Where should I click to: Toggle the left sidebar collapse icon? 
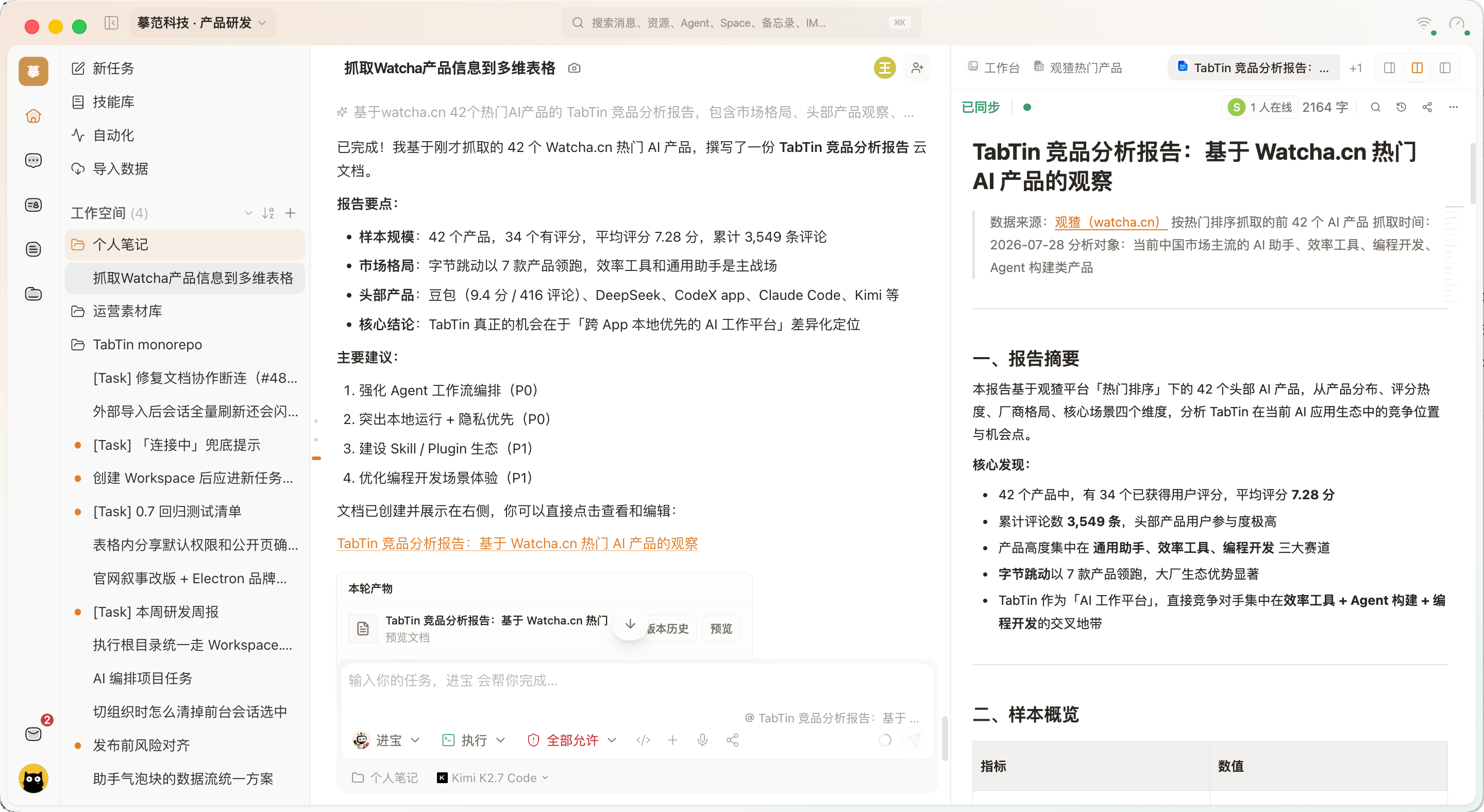[x=111, y=23]
